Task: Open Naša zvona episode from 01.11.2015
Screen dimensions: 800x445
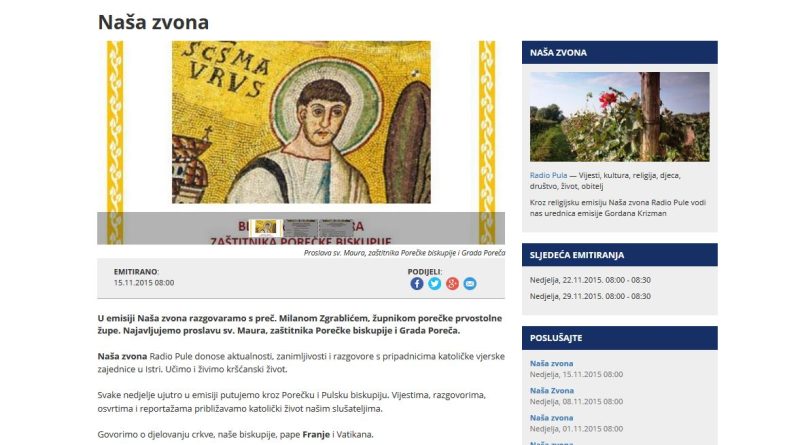Action: tap(551, 417)
